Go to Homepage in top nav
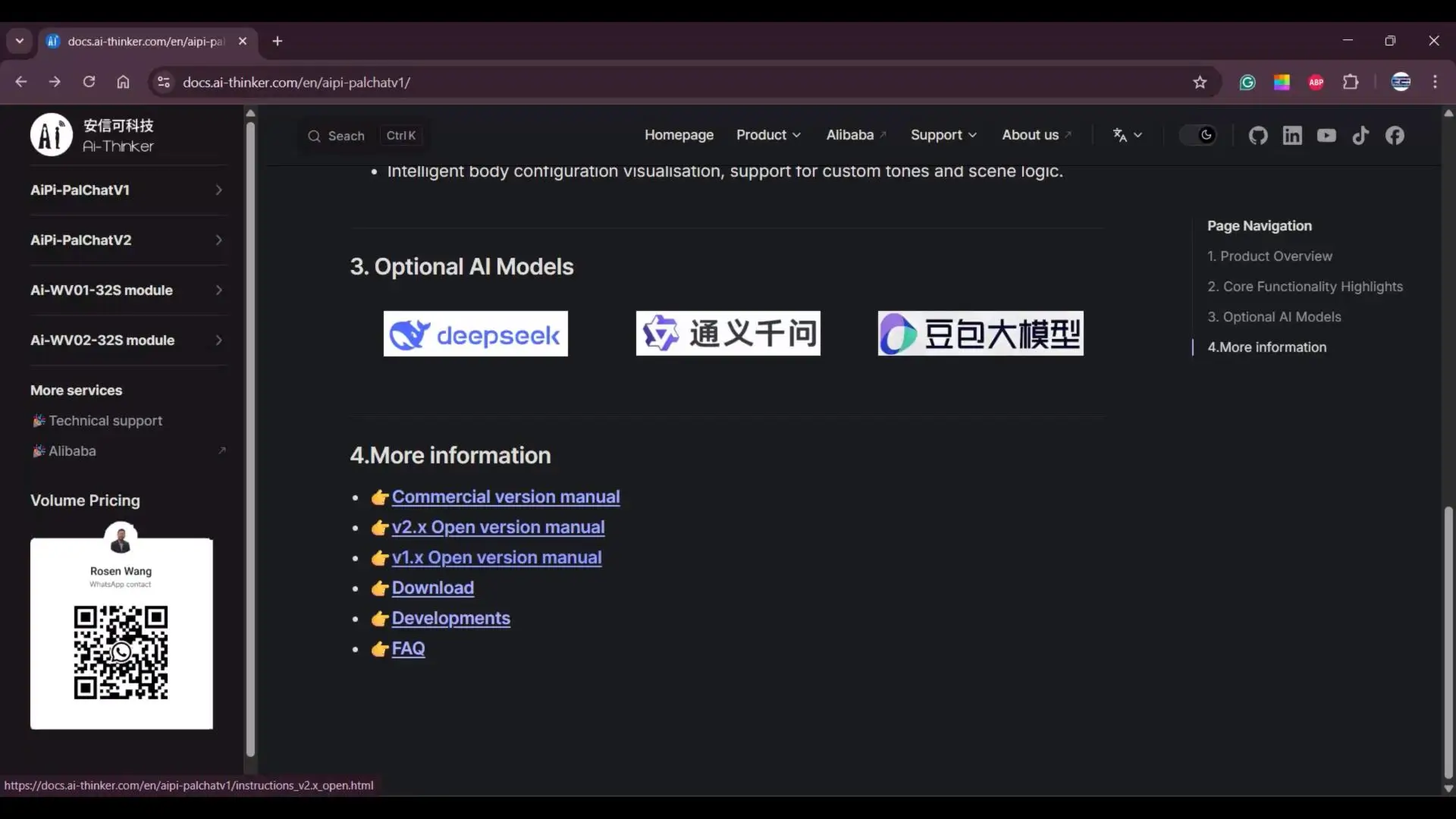The height and width of the screenshot is (819, 1456). (679, 135)
